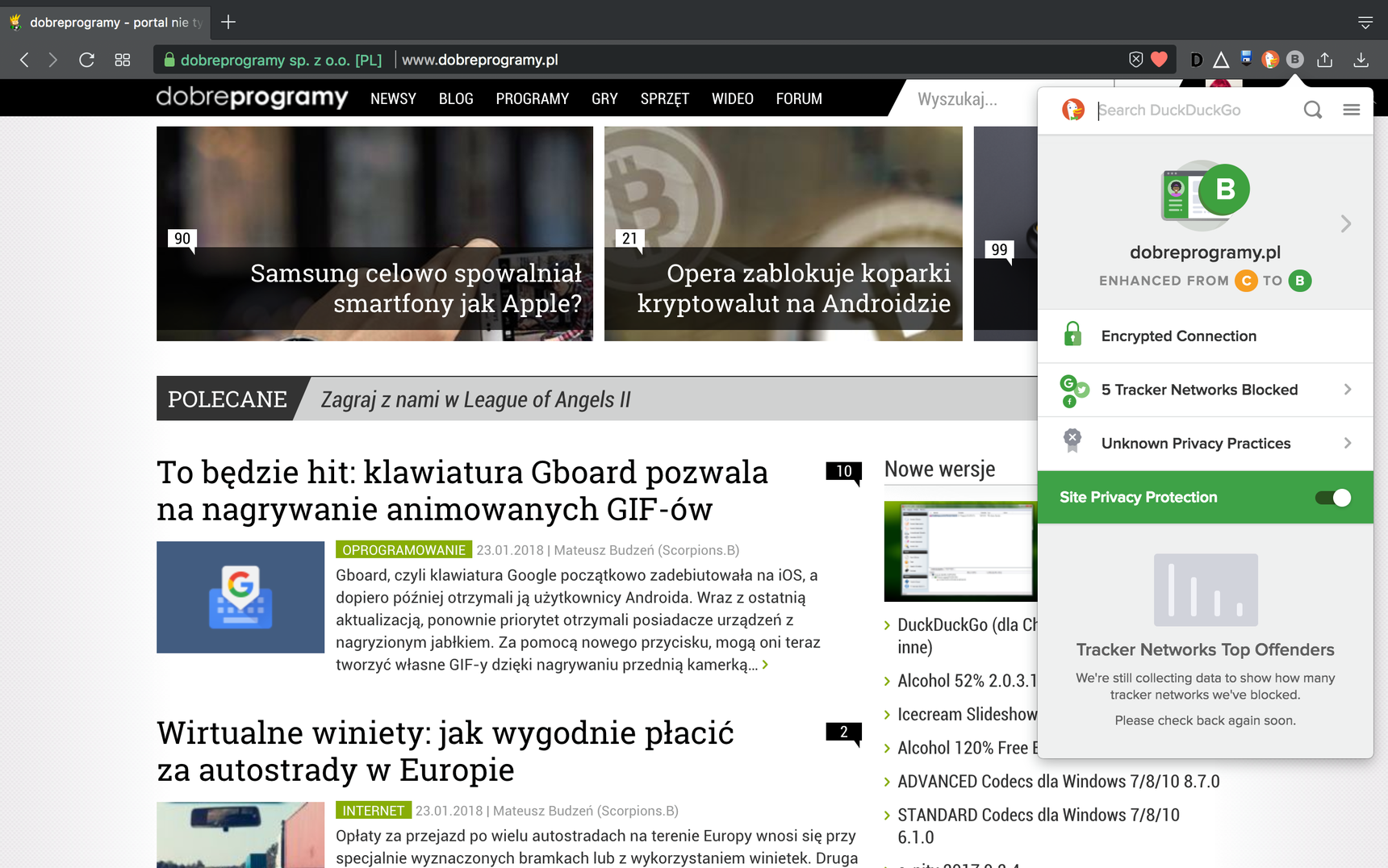The height and width of the screenshot is (868, 1388).
Task: Open Zagraj z nami w League of Angels II
Action: 476,399
